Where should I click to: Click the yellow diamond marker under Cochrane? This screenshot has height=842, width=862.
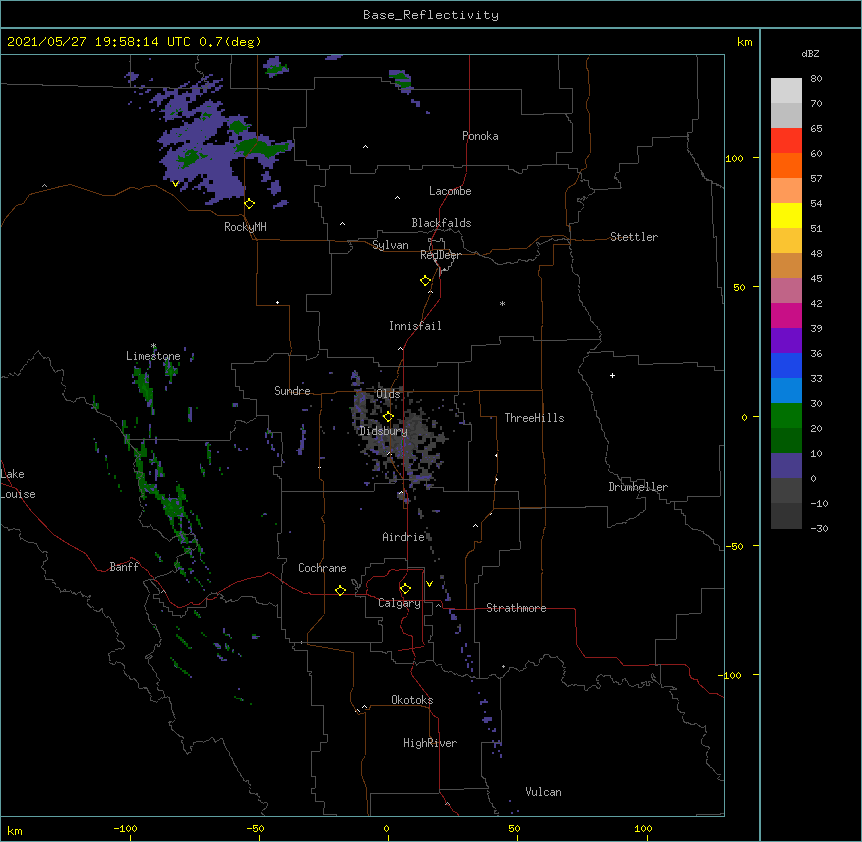[x=340, y=590]
